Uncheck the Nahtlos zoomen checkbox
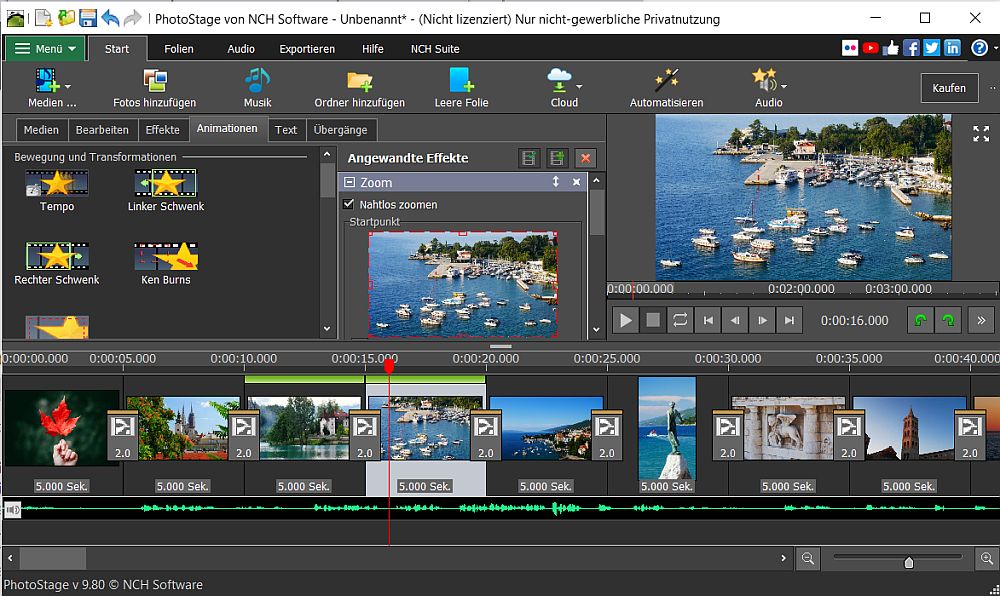 [349, 205]
